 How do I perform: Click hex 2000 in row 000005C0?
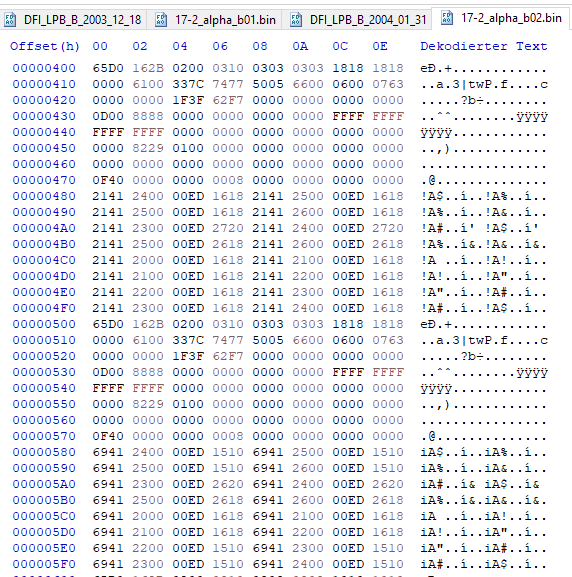[x=148, y=516]
